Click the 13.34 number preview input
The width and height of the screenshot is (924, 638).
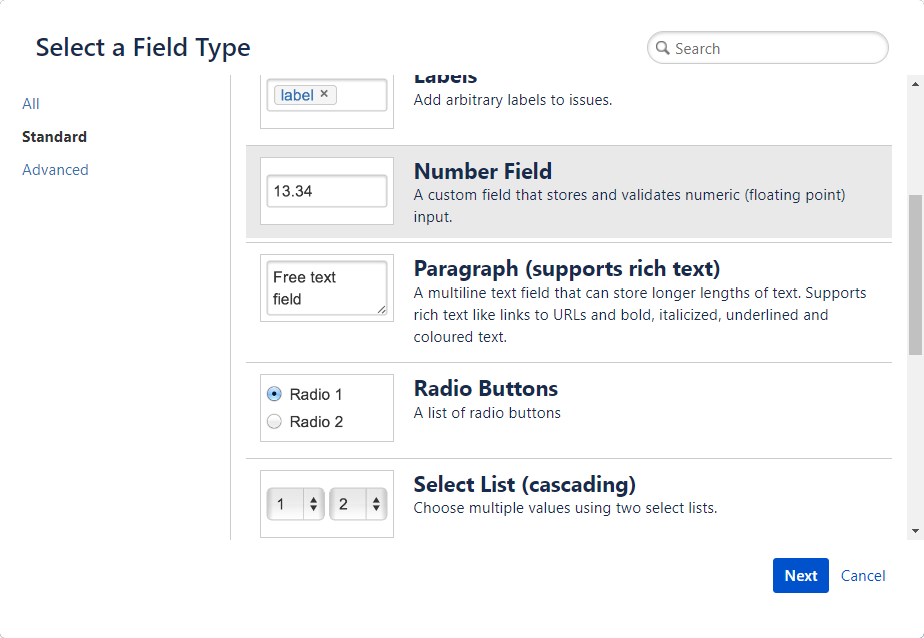326,191
